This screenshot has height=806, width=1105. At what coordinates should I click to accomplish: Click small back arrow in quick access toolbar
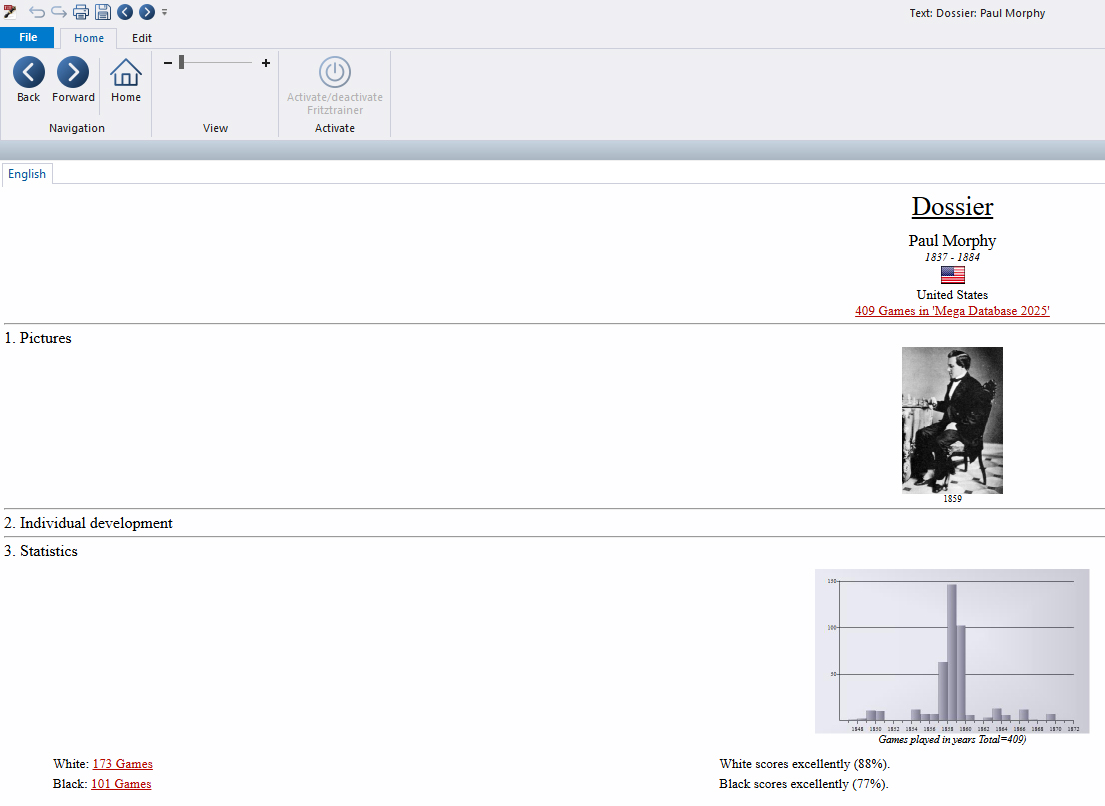point(125,12)
